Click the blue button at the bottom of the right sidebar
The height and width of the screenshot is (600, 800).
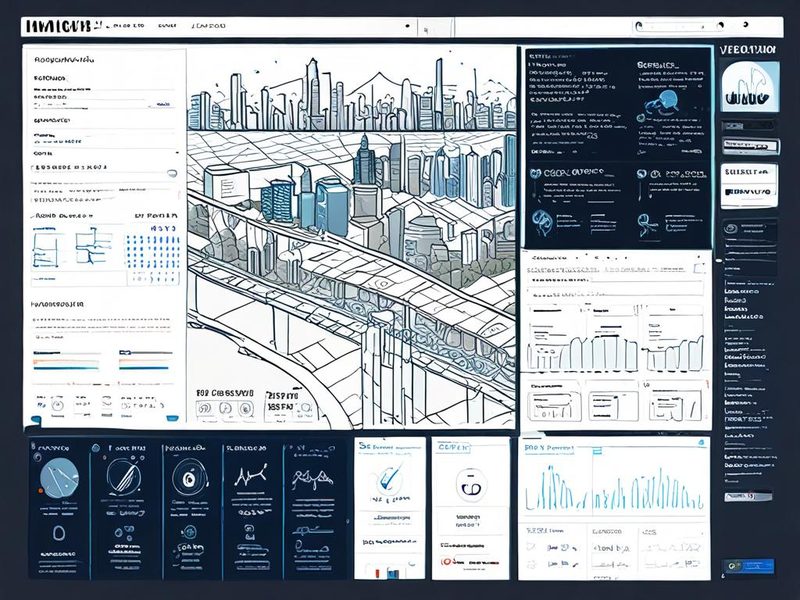748,566
